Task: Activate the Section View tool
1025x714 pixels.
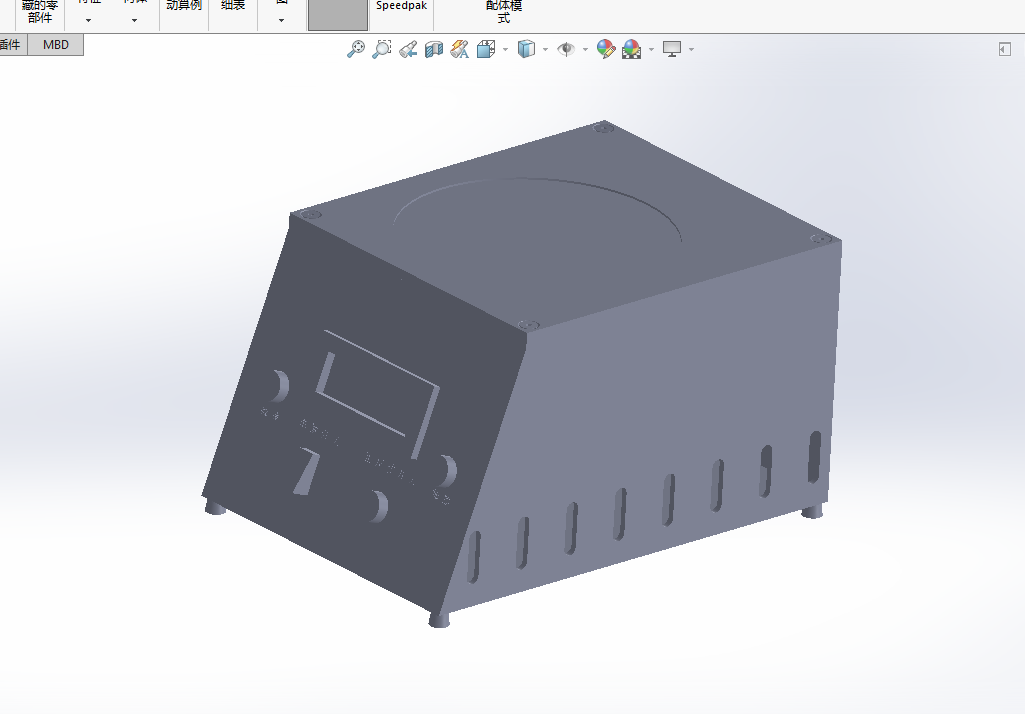Action: click(x=434, y=50)
